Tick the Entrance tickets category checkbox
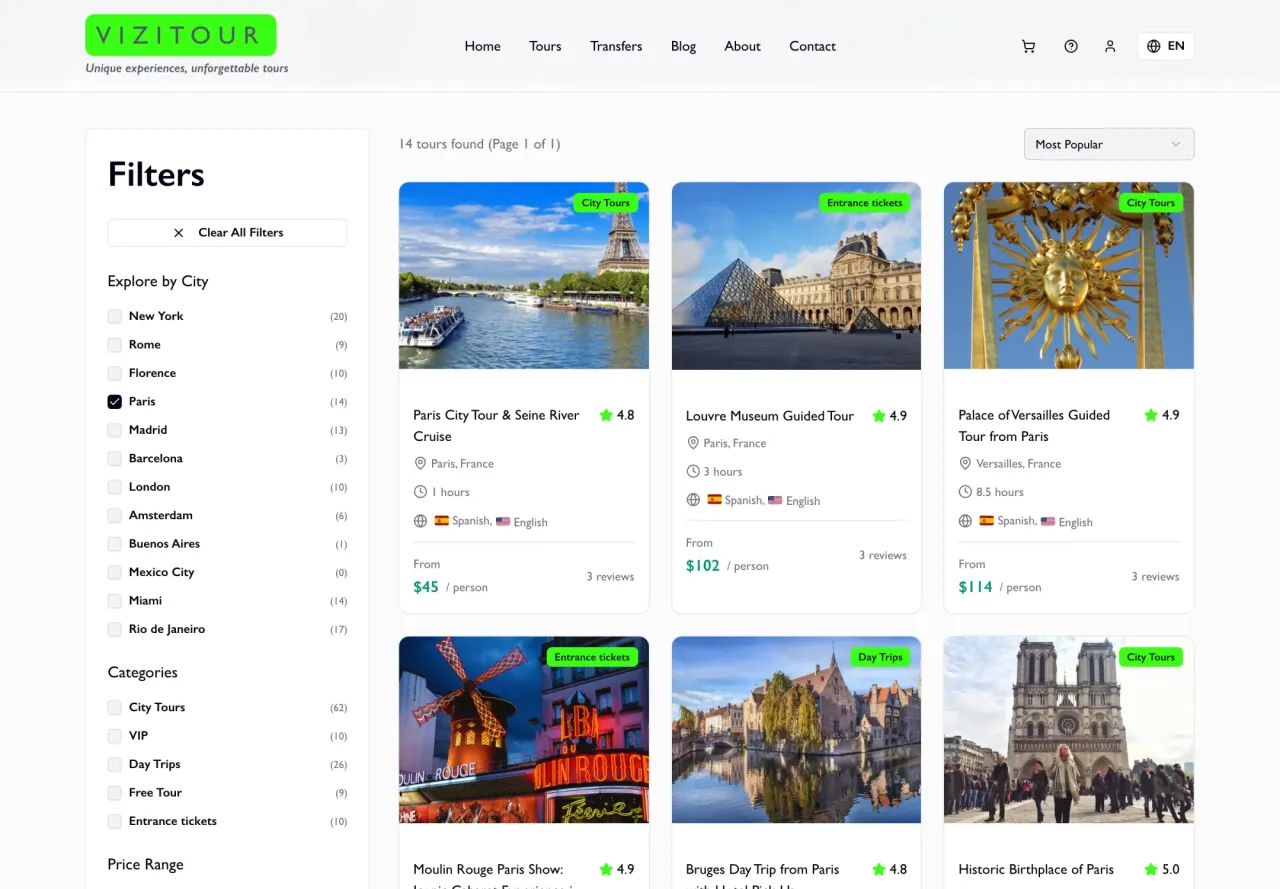 click(115, 822)
